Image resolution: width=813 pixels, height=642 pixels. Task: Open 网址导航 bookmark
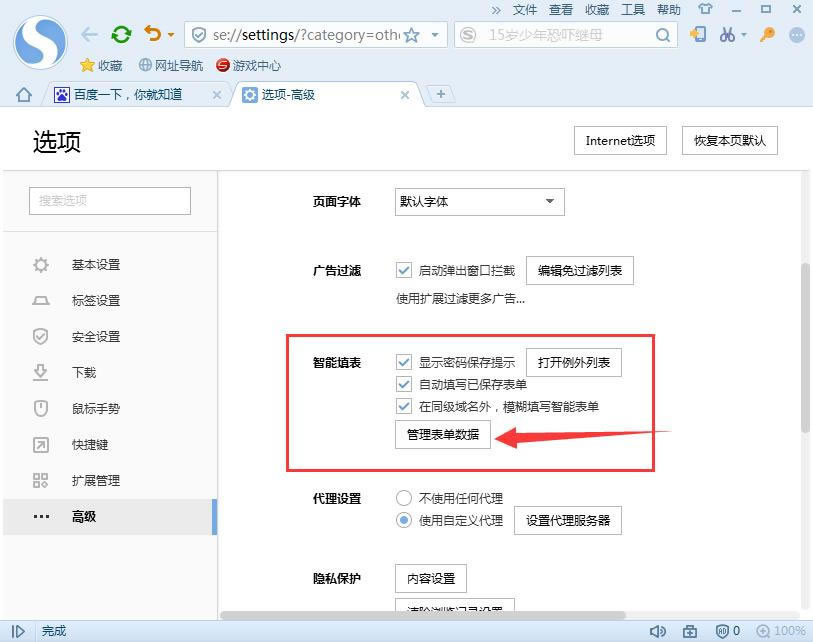tap(171, 65)
